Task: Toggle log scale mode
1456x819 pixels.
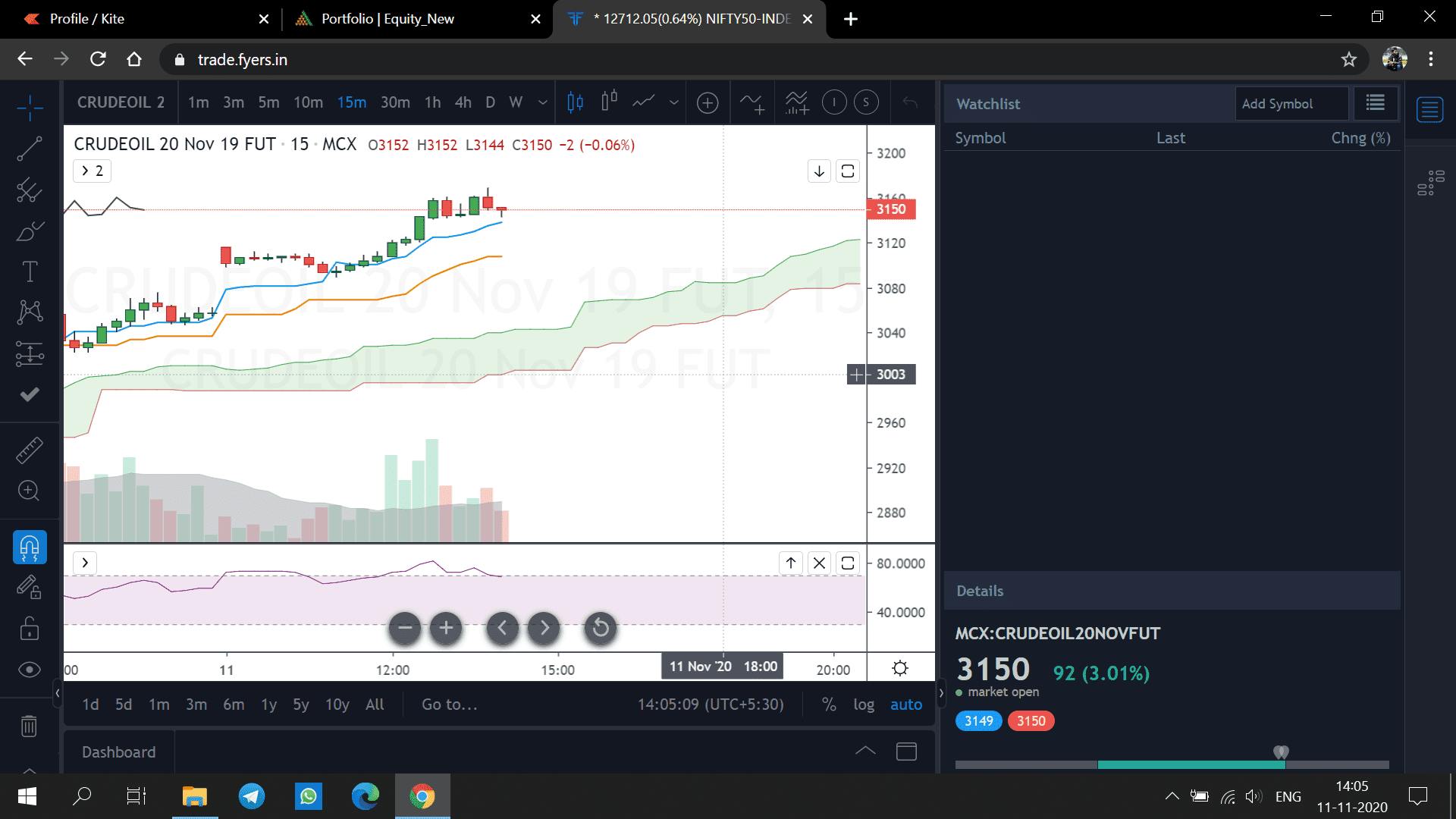Action: (x=864, y=704)
